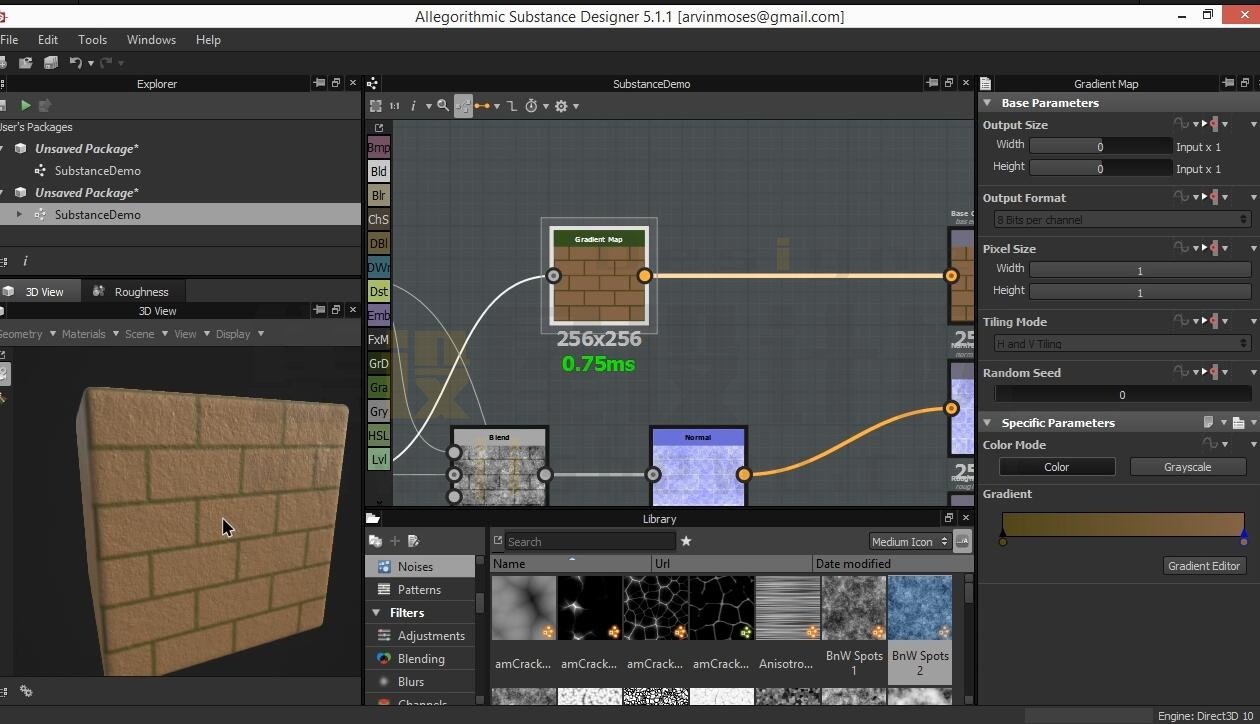Pin the Explorer panel with pushpin
This screenshot has width=1260, height=724.
[x=319, y=83]
